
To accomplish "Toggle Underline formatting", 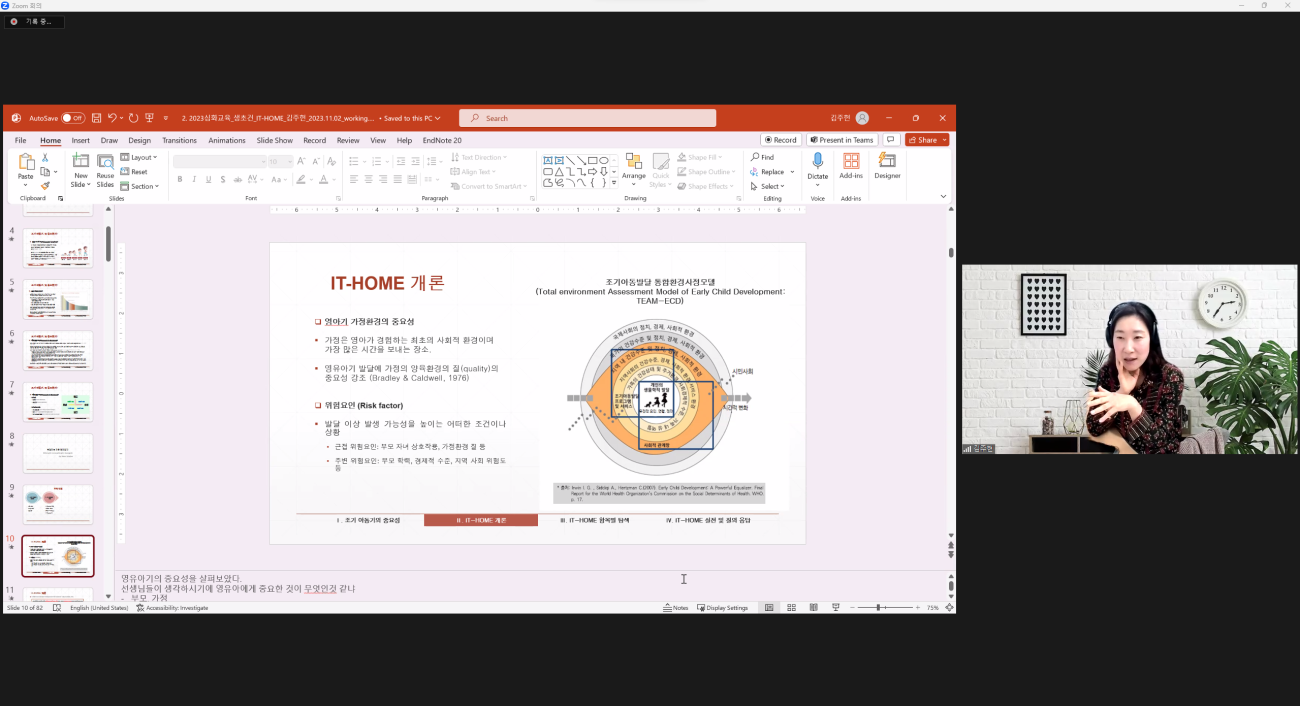I will (208, 179).
